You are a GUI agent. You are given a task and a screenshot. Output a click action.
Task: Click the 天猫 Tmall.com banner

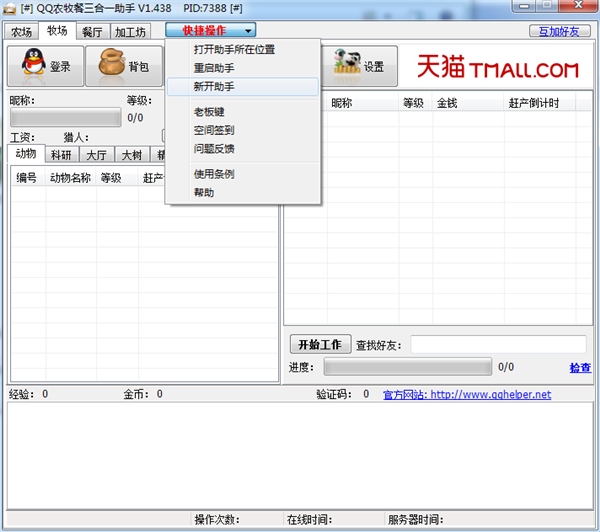(496, 68)
